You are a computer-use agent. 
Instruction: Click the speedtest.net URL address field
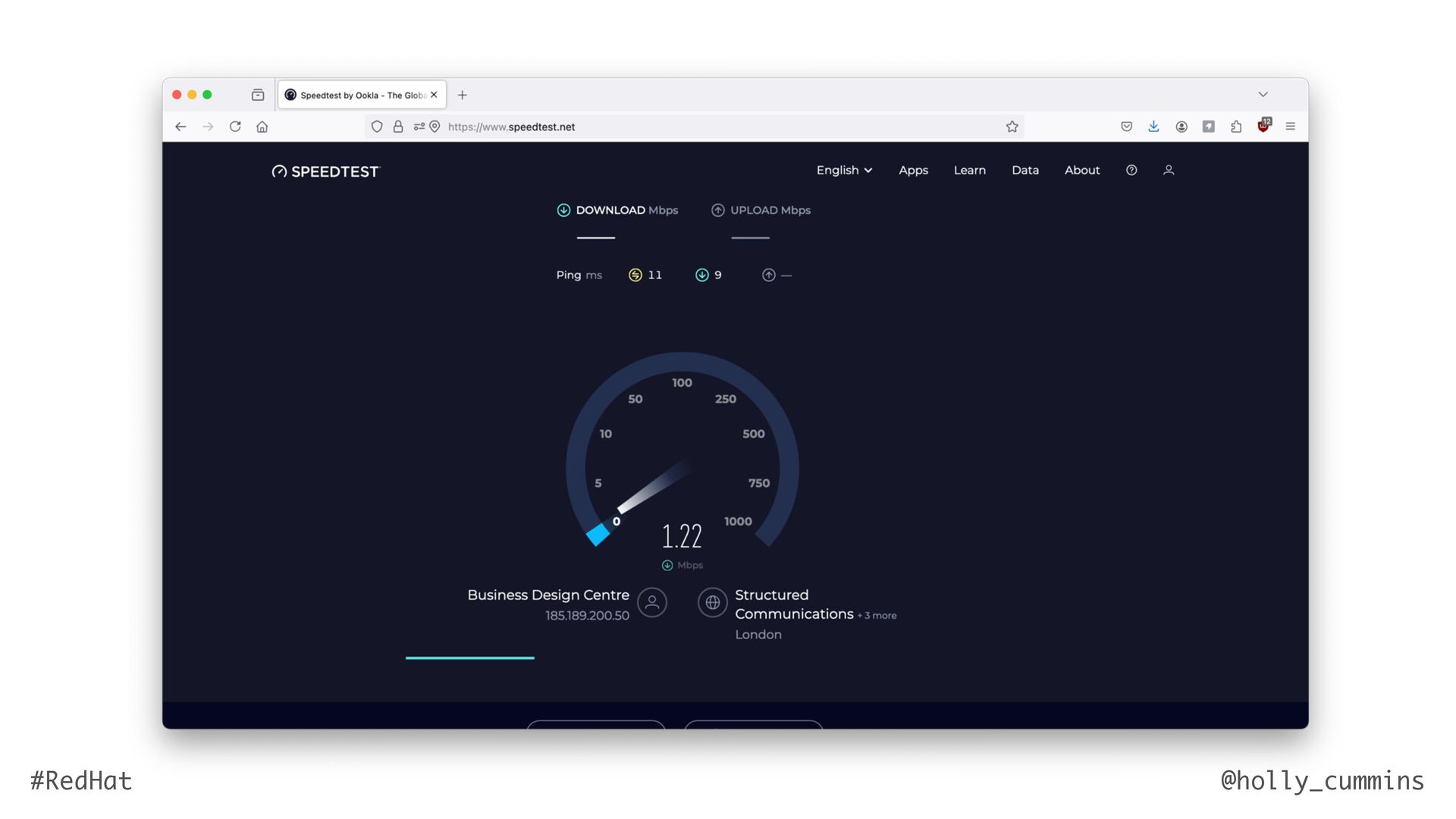coord(682,127)
